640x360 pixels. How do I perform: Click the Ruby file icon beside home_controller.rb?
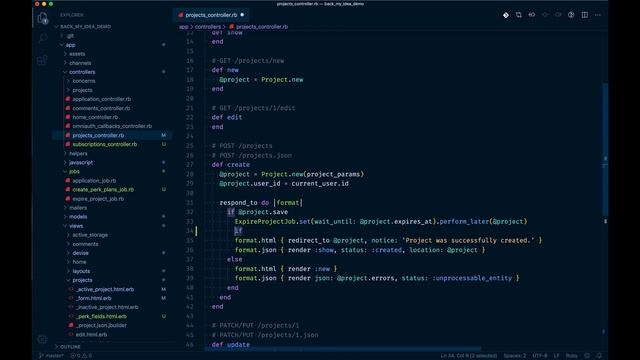click(x=68, y=117)
